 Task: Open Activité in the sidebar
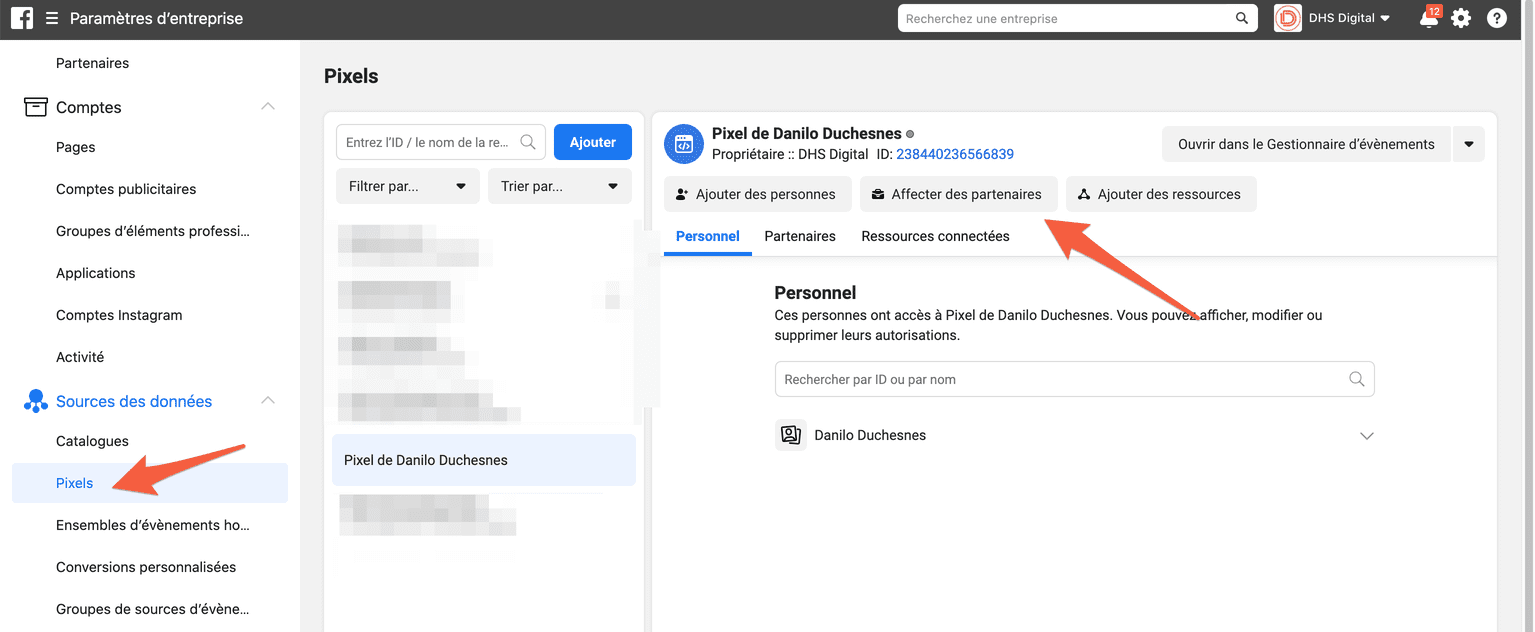pos(80,357)
